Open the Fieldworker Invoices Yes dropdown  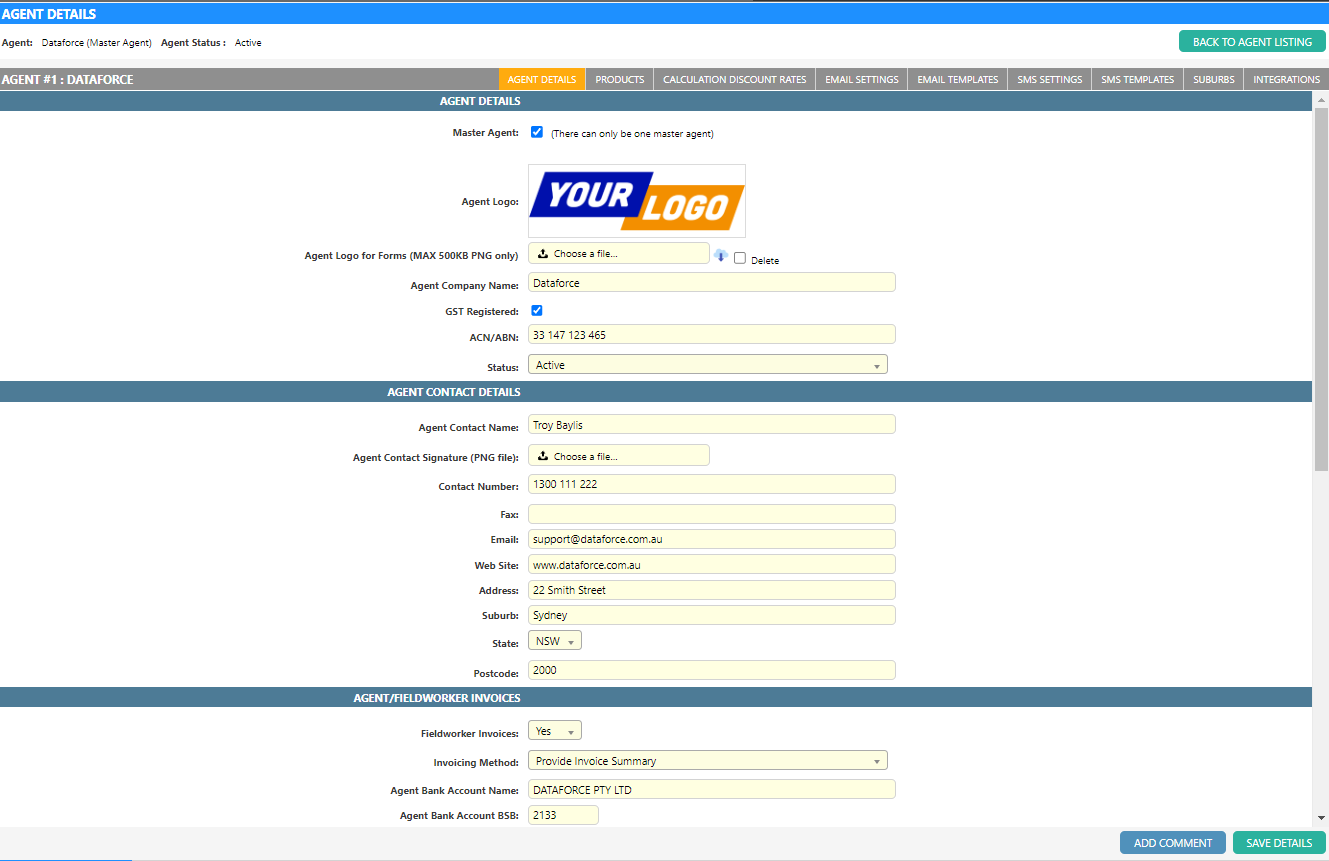coord(554,731)
